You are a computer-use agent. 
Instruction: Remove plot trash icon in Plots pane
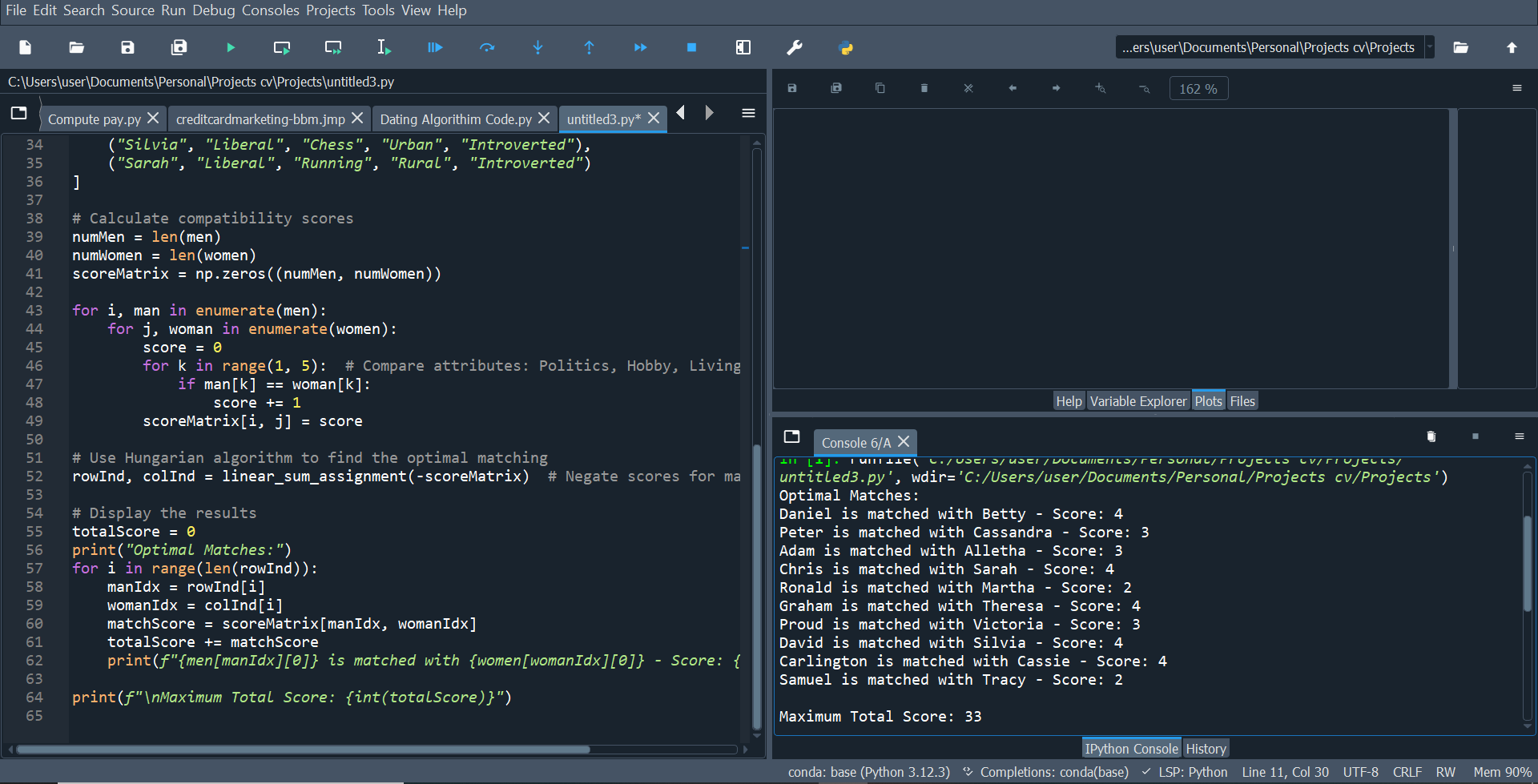(924, 88)
